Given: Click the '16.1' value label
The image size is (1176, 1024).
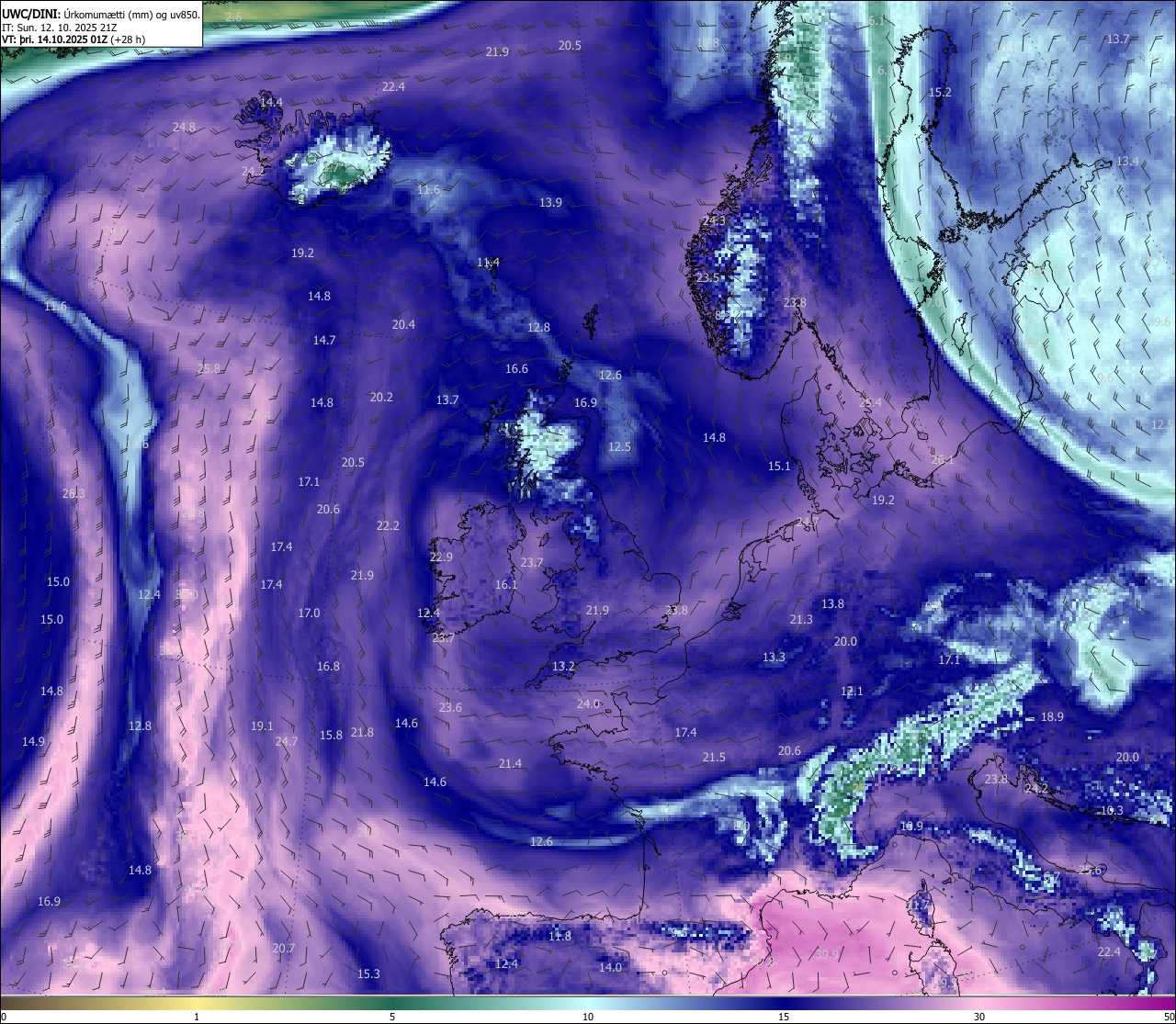Looking at the screenshot, I should [x=506, y=584].
